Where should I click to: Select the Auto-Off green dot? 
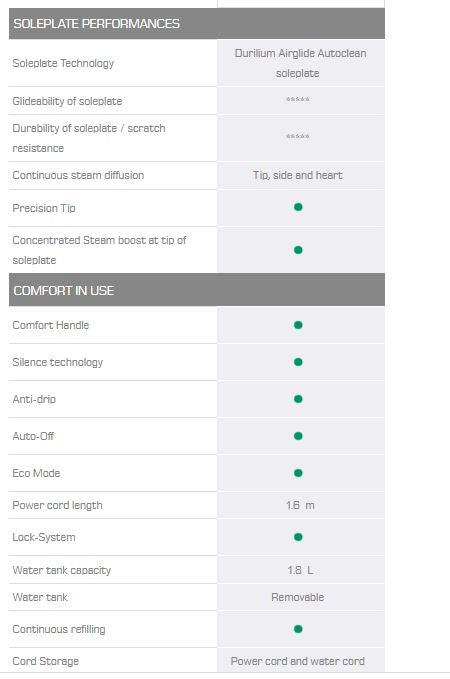298,436
